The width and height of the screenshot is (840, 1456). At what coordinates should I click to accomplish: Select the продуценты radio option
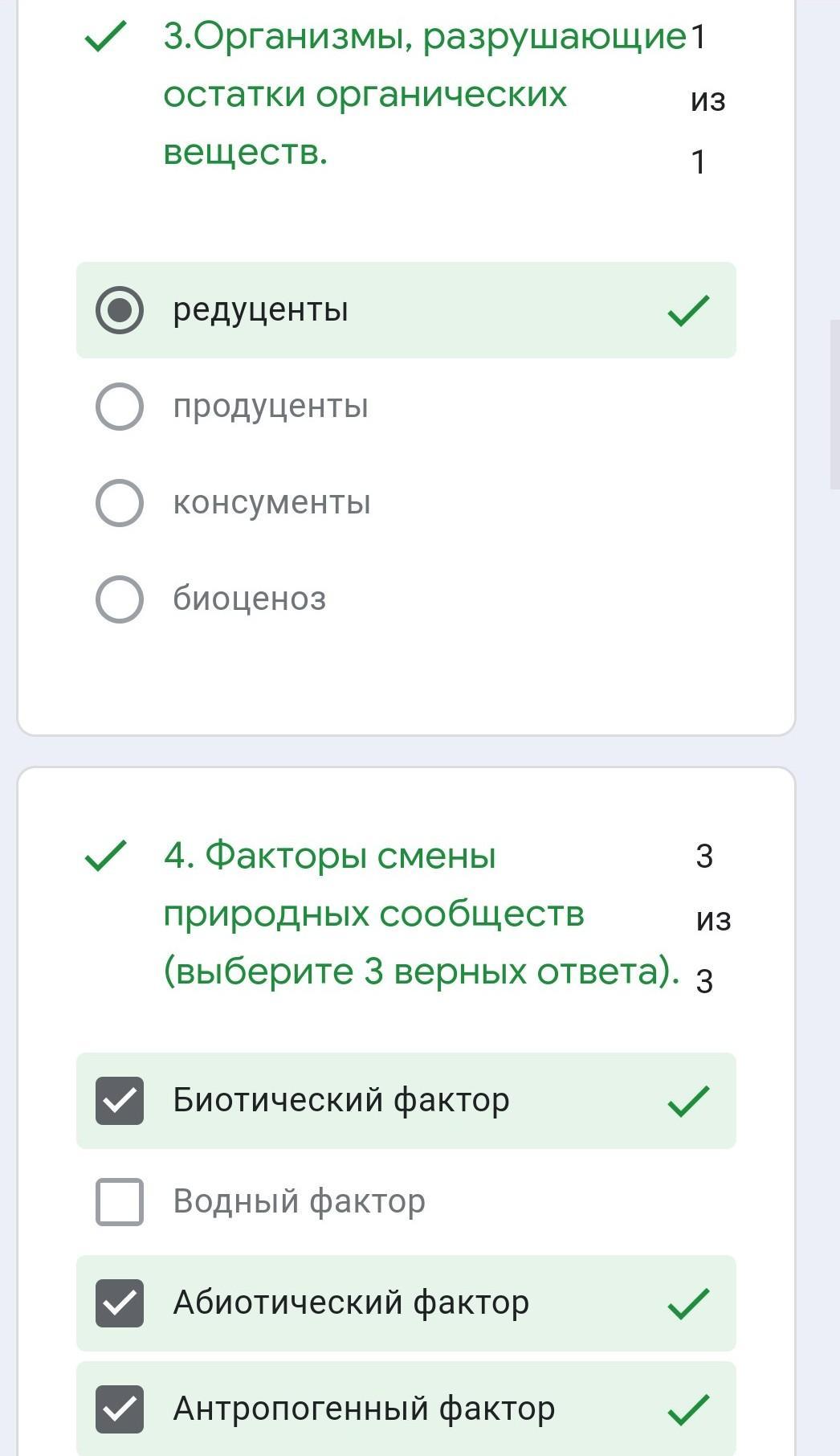(120, 407)
